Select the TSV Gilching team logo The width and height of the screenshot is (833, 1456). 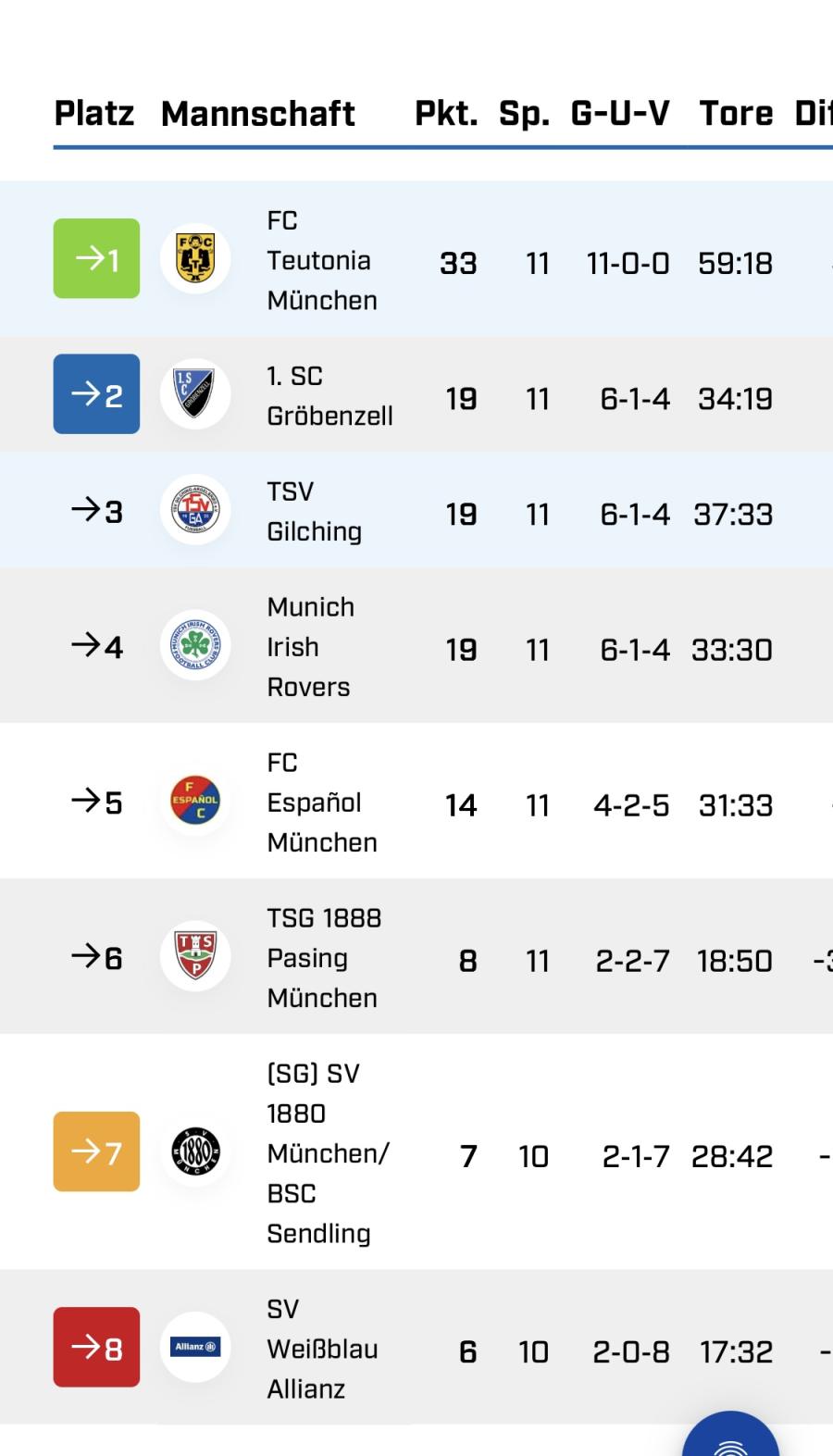coord(195,509)
